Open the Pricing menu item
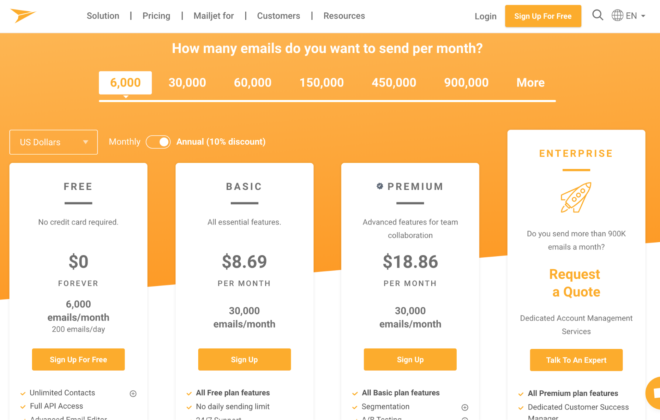Viewport: 660px width, 420px height. coord(156,16)
